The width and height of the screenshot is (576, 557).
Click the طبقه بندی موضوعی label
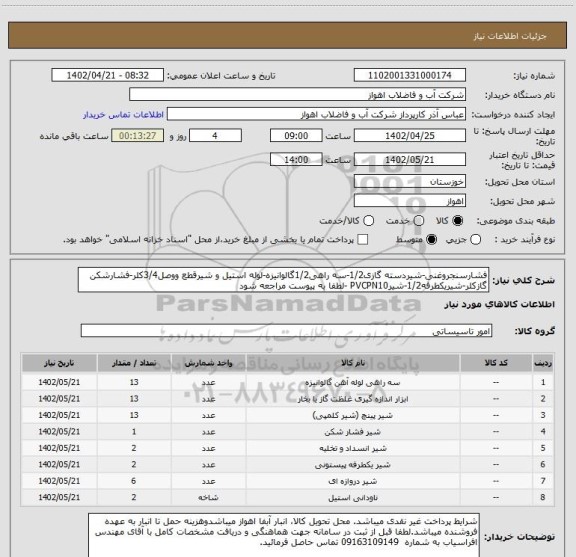[516, 221]
